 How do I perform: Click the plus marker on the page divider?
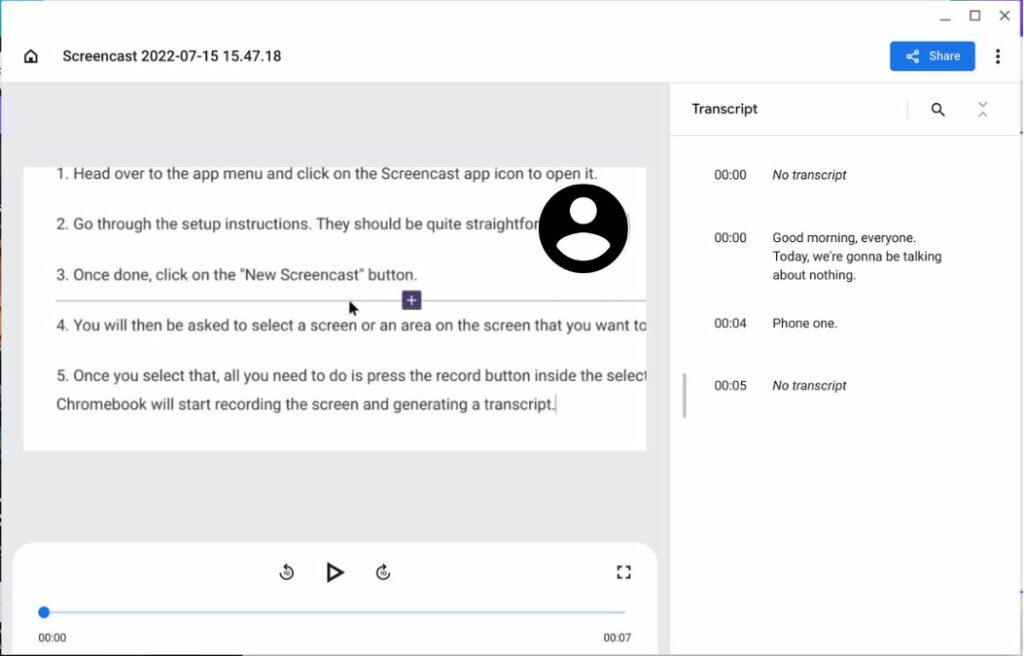coord(410,299)
